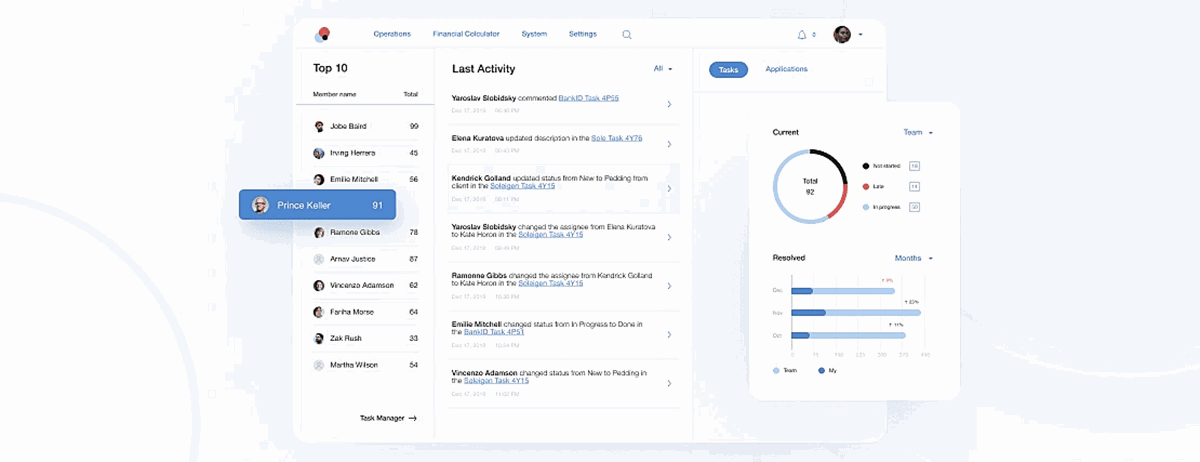Image resolution: width=1200 pixels, height=462 pixels.
Task: Toggle the My legend marker under Resolved chart
Action: pos(822,371)
